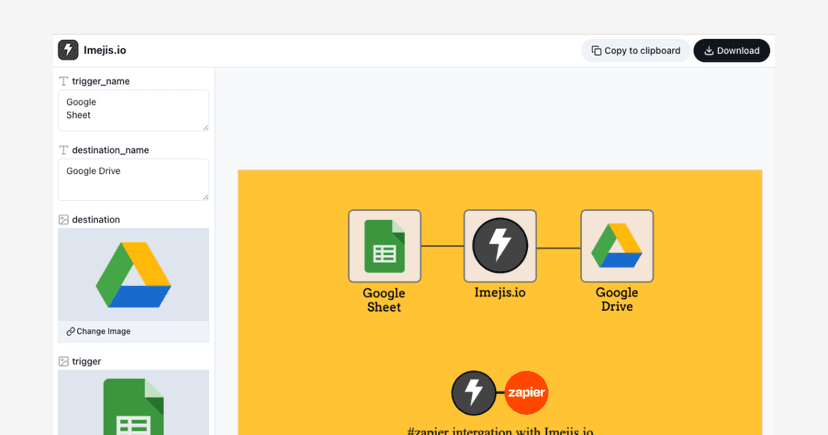Viewport: 828px width, 435px height.
Task: Click Change Image link under destination
Action: point(99,331)
